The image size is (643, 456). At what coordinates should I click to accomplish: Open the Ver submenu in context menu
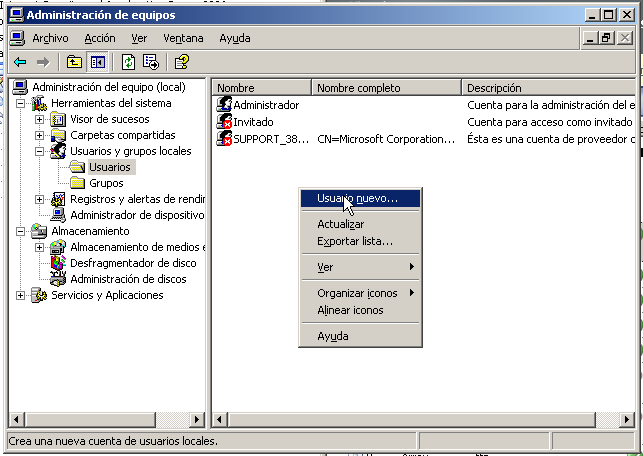coord(360,267)
